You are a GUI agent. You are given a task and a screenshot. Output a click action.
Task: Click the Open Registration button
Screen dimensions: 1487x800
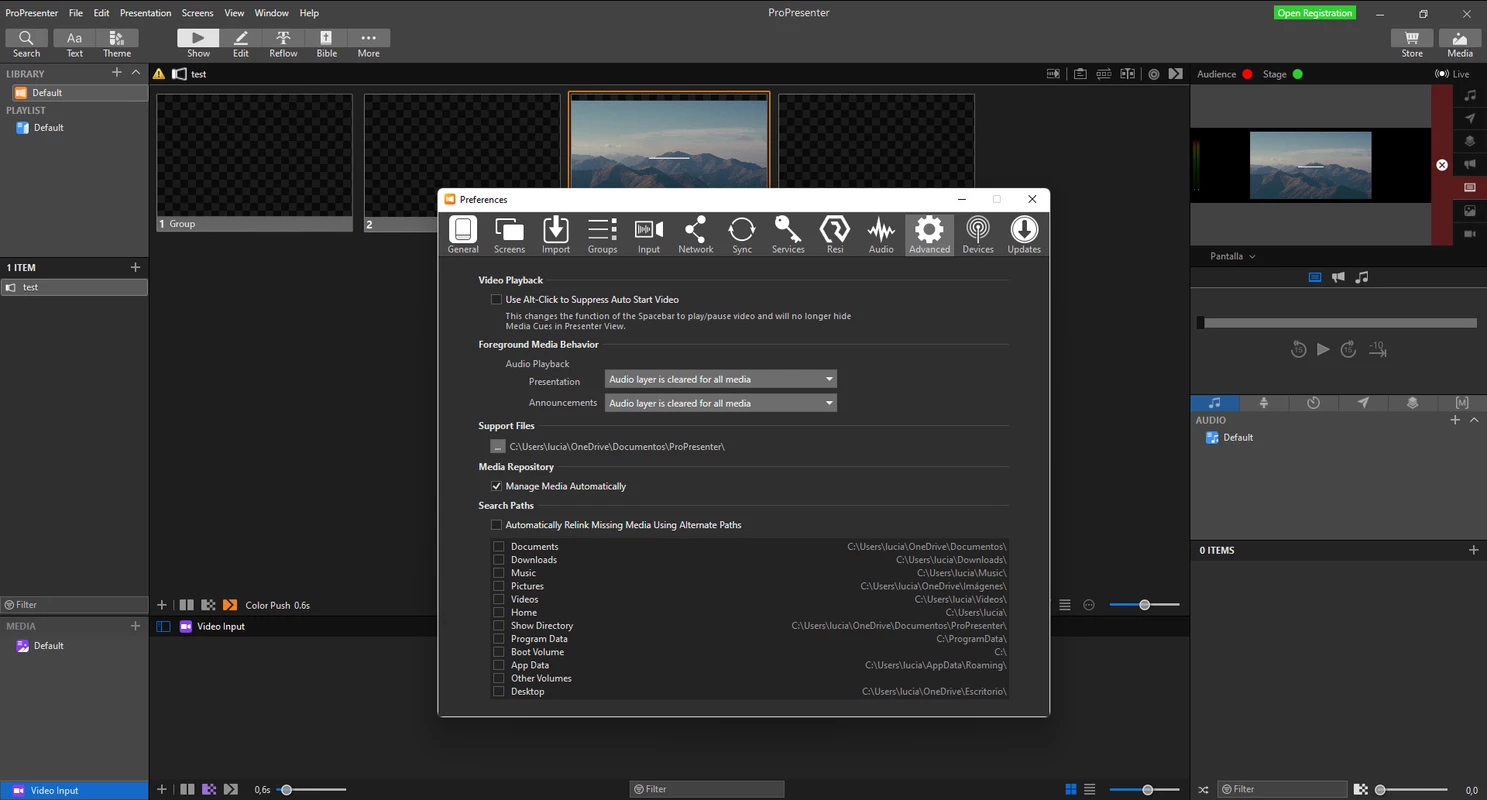[1315, 13]
